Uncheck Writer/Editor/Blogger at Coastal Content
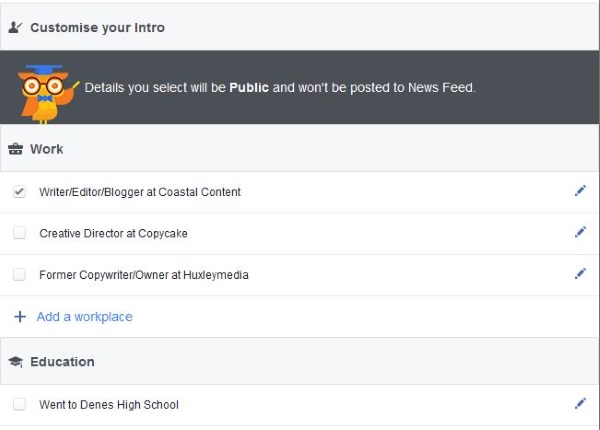 tap(20, 192)
